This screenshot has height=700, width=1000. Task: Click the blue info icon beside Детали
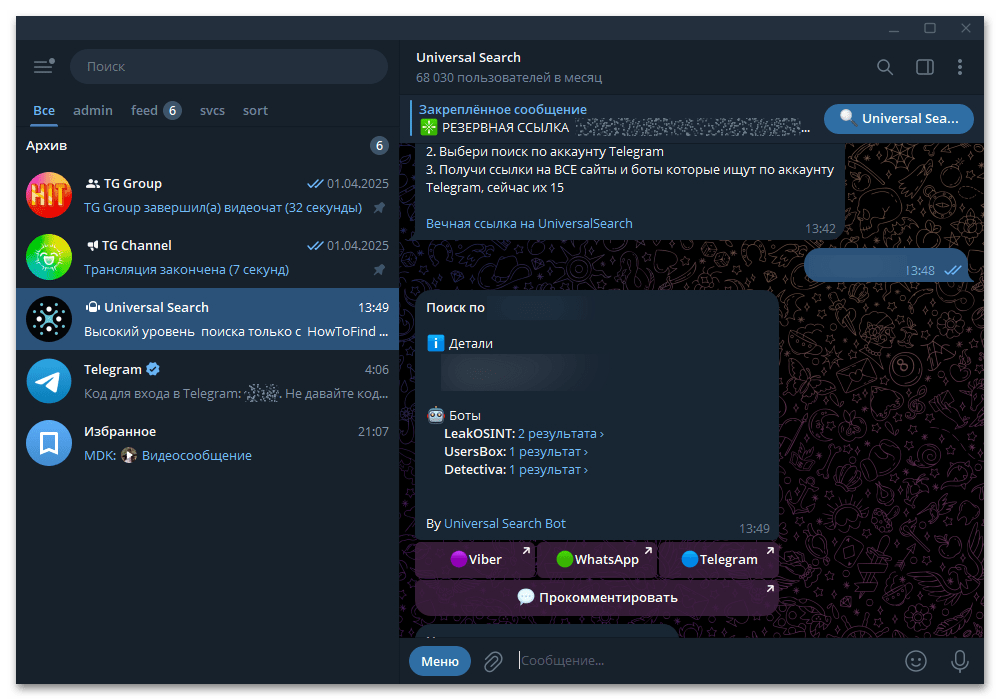click(436, 343)
